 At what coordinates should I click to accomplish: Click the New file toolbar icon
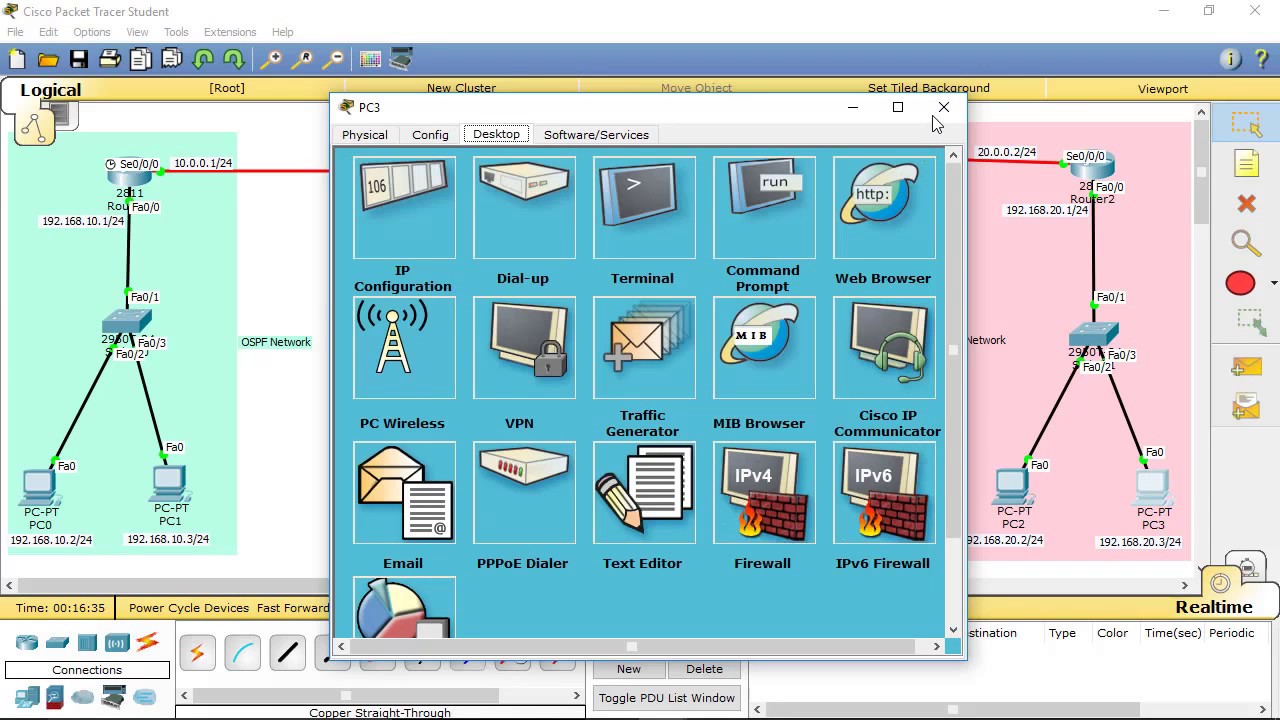(x=17, y=59)
